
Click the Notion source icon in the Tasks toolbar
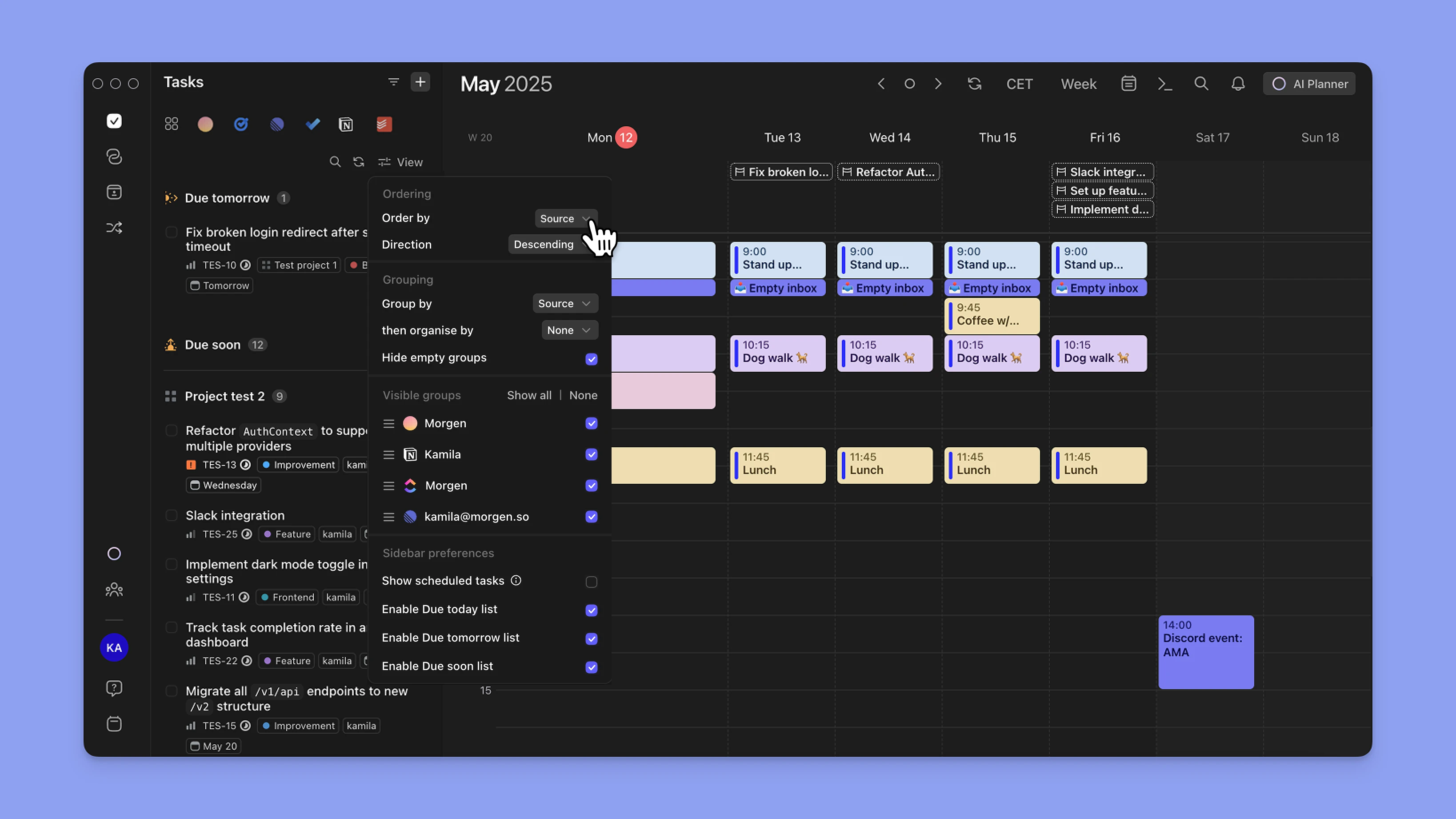point(345,124)
